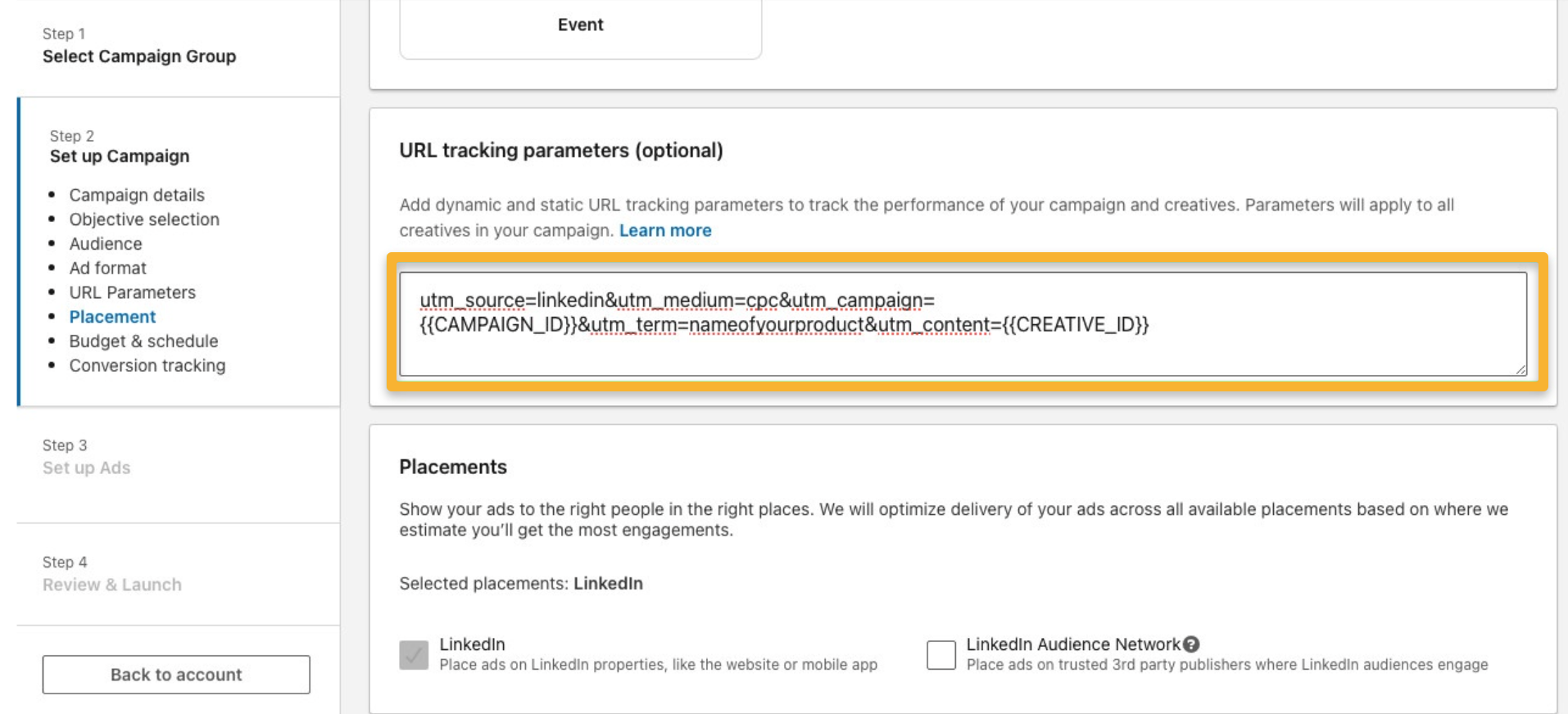
Task: Toggle the LinkedIn placement checkbox
Action: click(x=414, y=655)
